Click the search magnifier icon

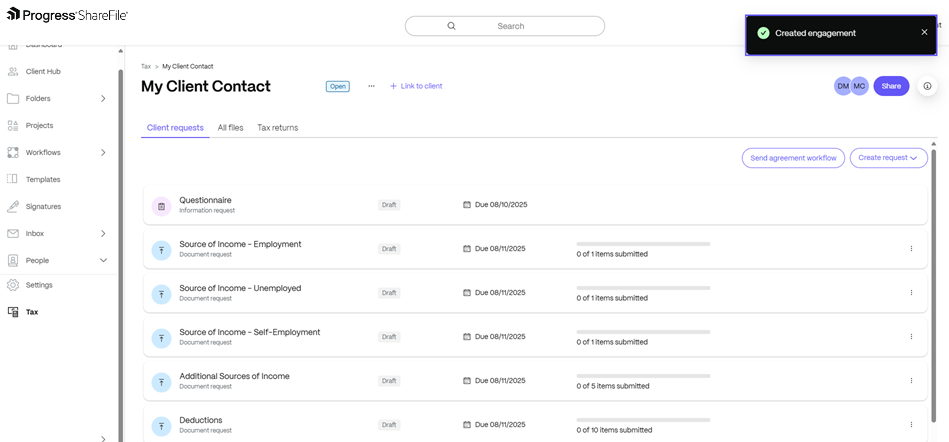451,26
